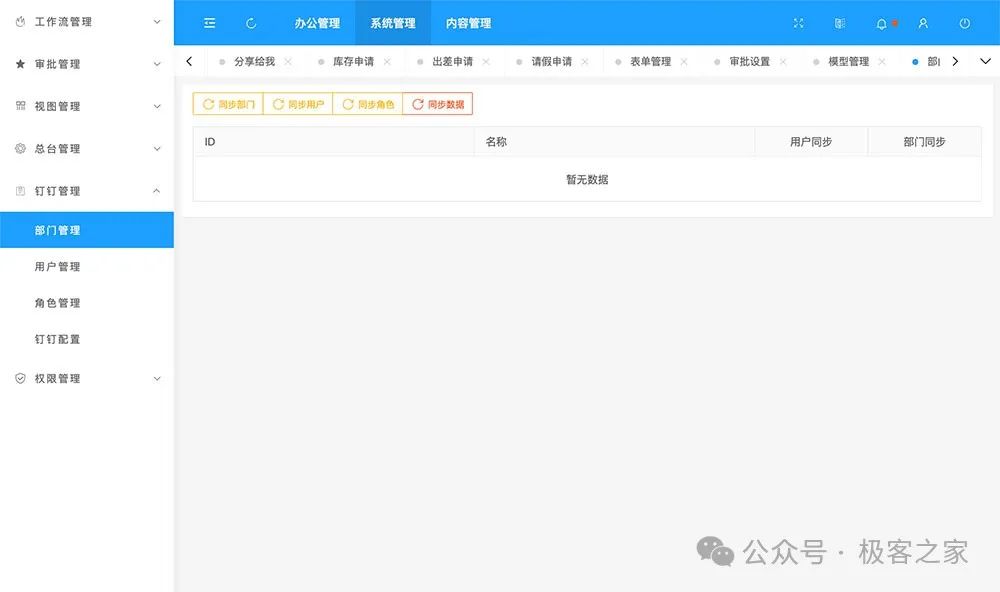The width and height of the screenshot is (1000, 592).
Task: Expand the 权限管理 menu
Action: pyautogui.click(x=157, y=378)
